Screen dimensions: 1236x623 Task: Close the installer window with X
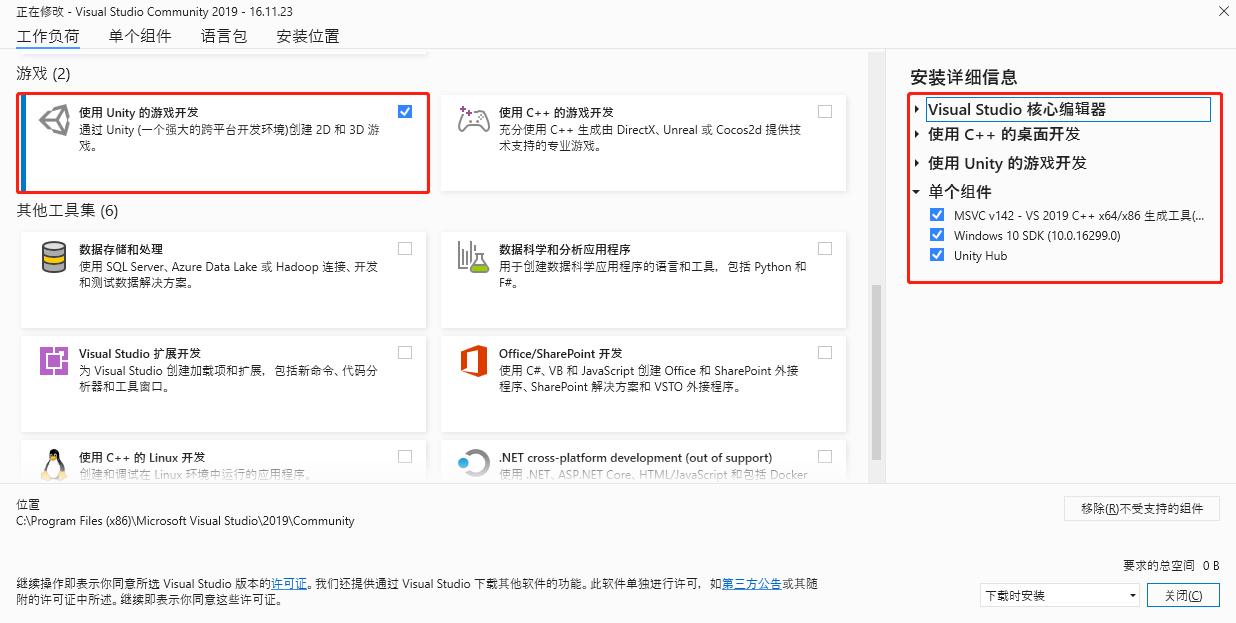point(1223,11)
